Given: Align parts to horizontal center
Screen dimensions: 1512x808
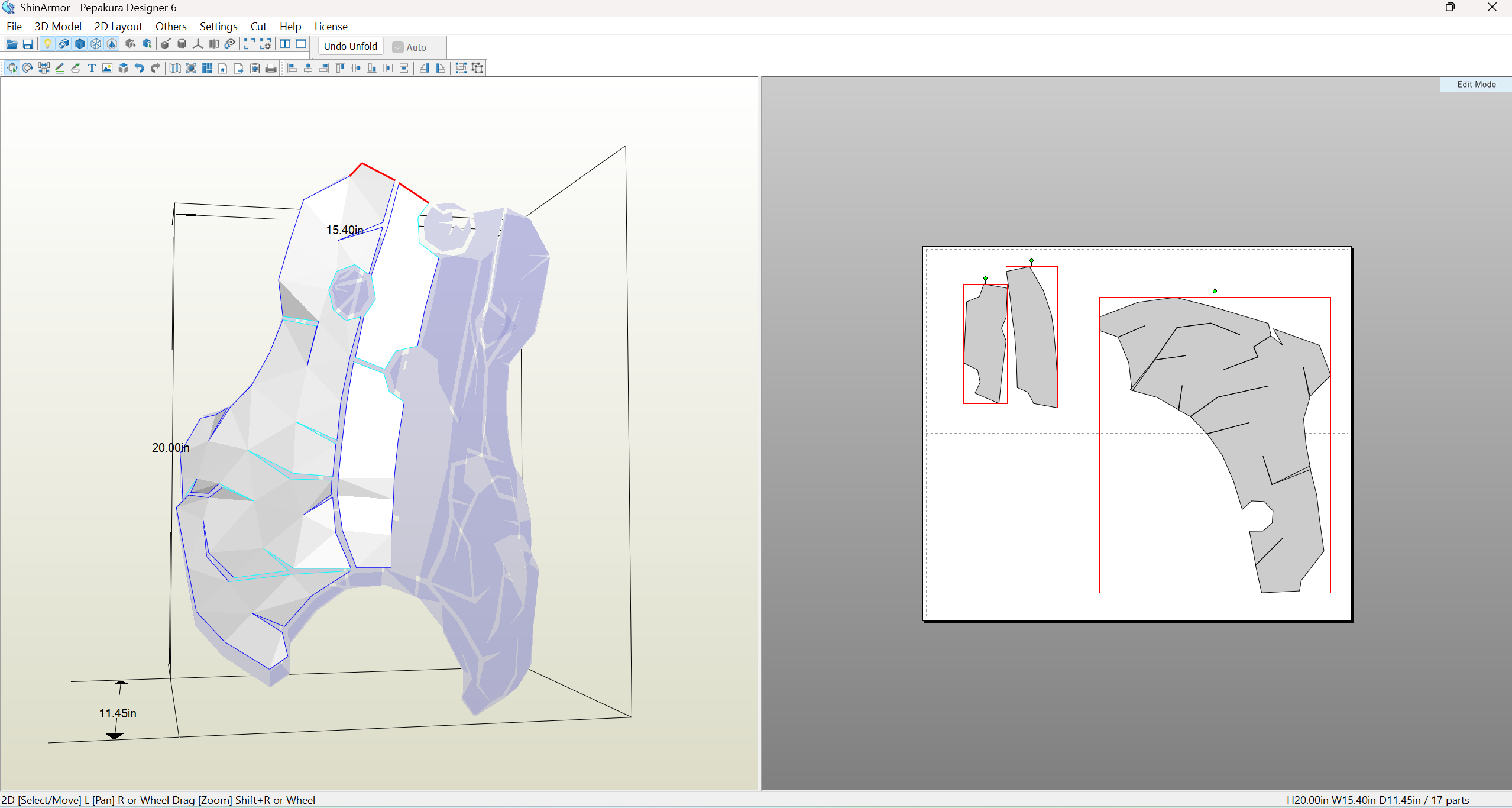Looking at the screenshot, I should (x=308, y=69).
